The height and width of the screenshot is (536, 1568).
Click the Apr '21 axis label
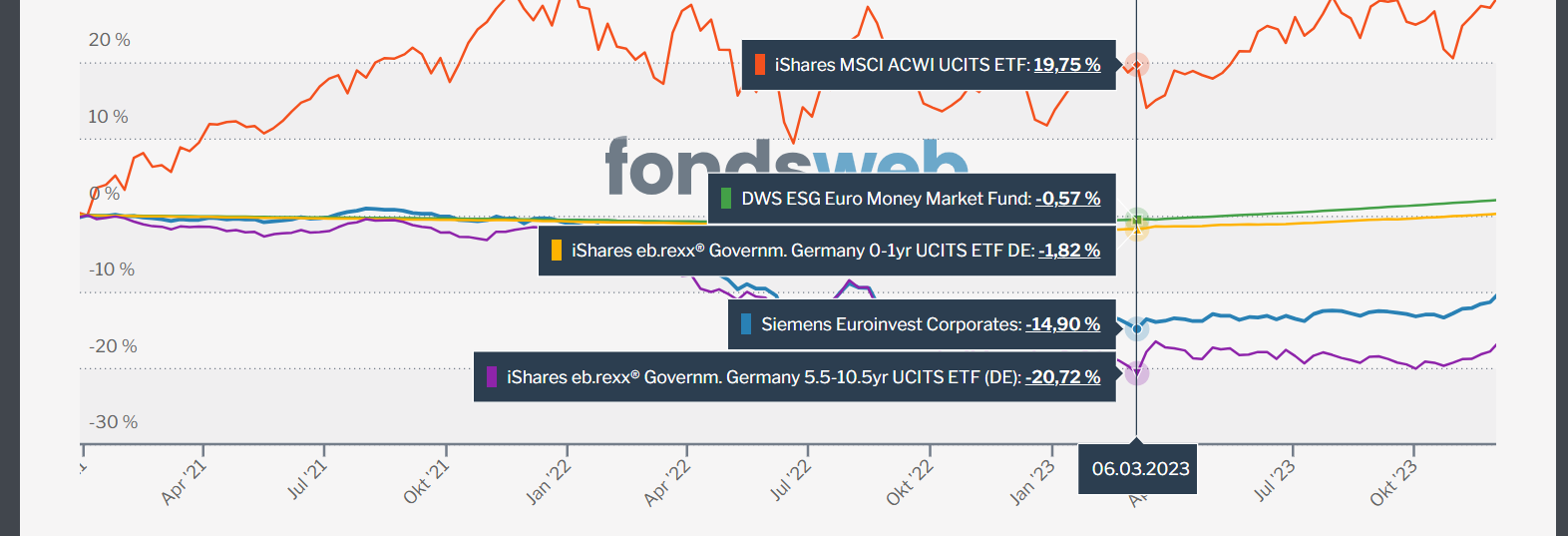point(184,481)
